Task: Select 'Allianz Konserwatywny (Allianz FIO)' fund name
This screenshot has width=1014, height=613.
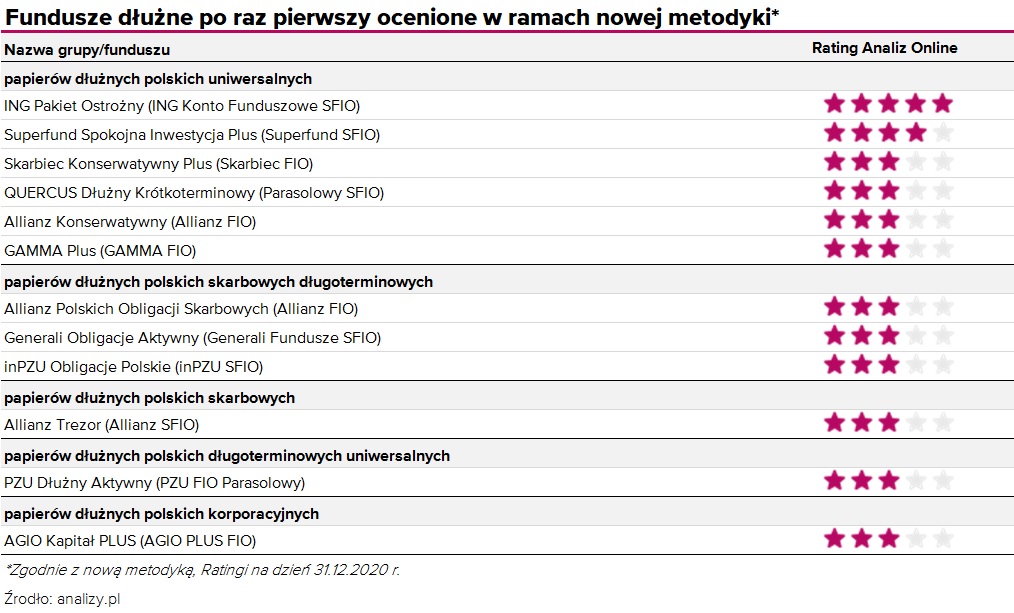Action: pos(130,222)
